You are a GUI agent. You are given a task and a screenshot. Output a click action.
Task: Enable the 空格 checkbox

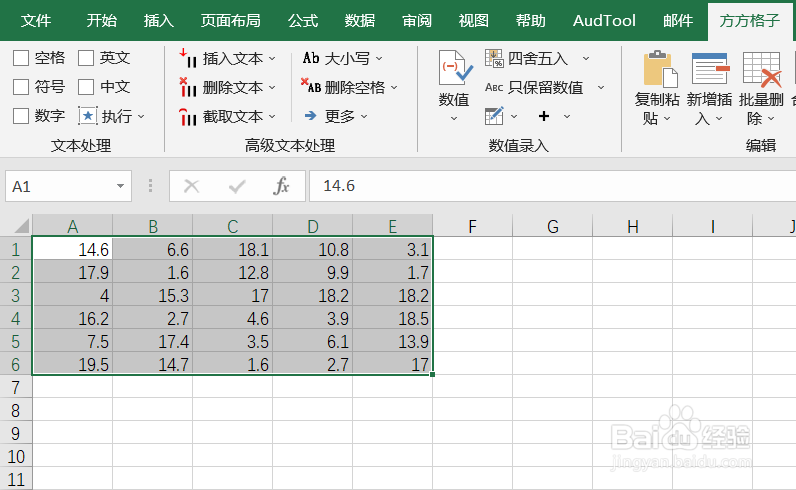point(21,58)
